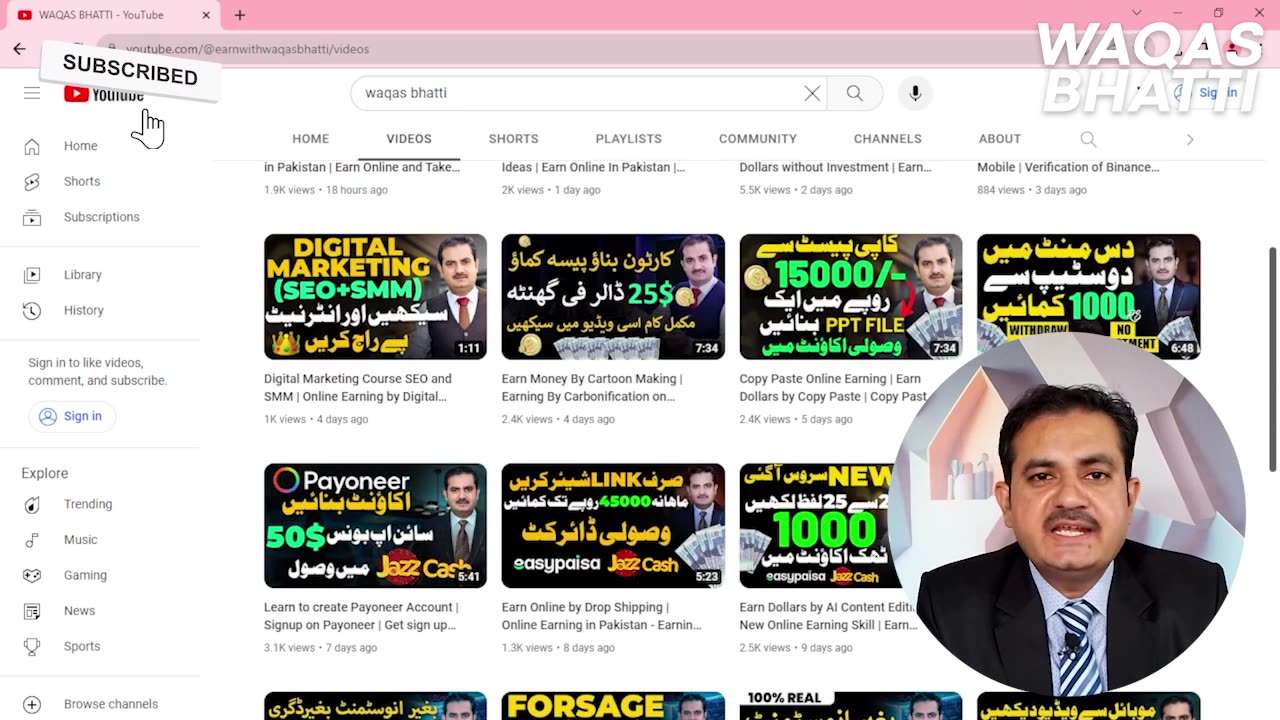The height and width of the screenshot is (720, 1280).
Task: Play the Cartoon Making 25$ thumbnail
Action: tap(613, 296)
